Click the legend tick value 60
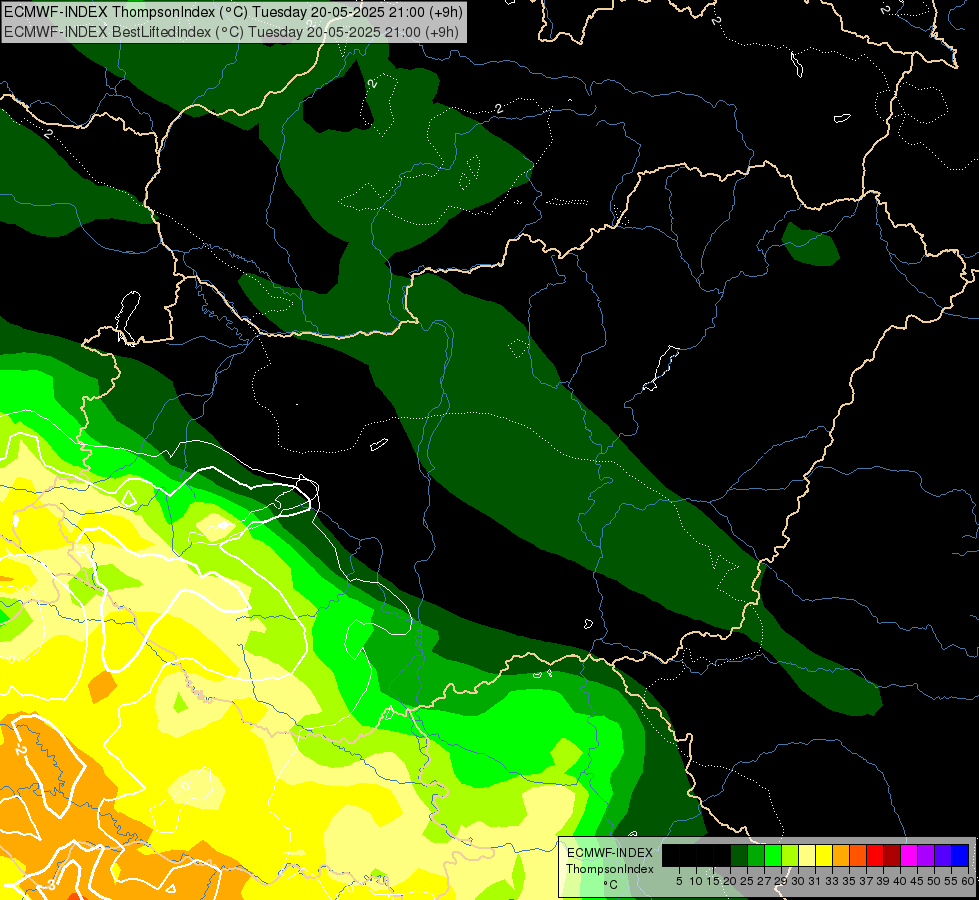Image resolution: width=979 pixels, height=900 pixels. (968, 881)
